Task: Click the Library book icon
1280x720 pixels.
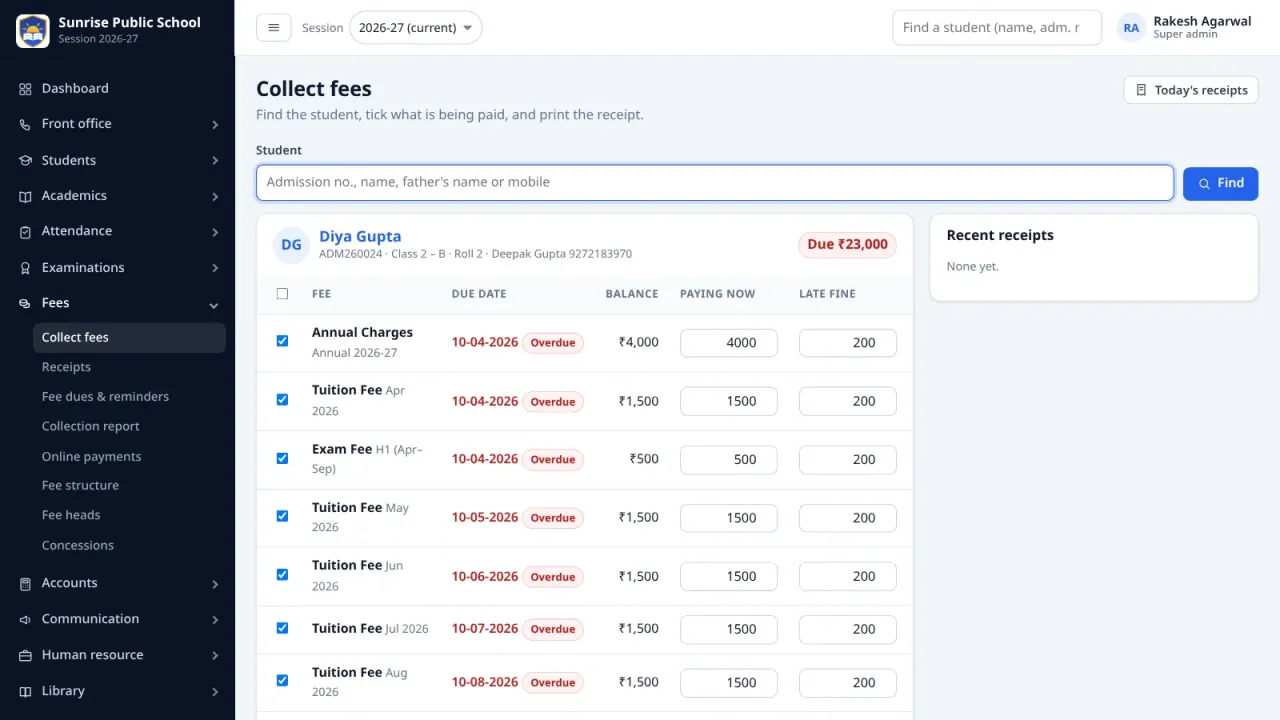Action: (25, 691)
